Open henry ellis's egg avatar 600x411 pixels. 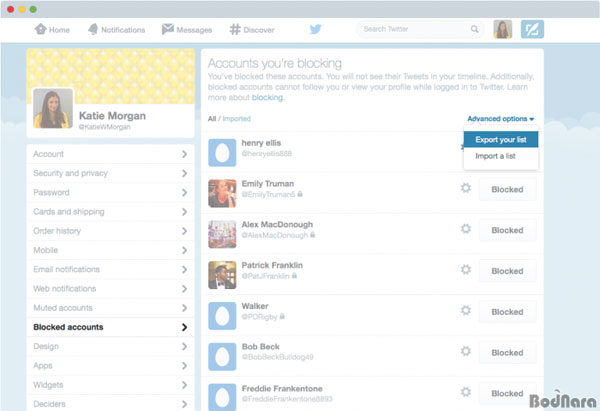coord(222,153)
